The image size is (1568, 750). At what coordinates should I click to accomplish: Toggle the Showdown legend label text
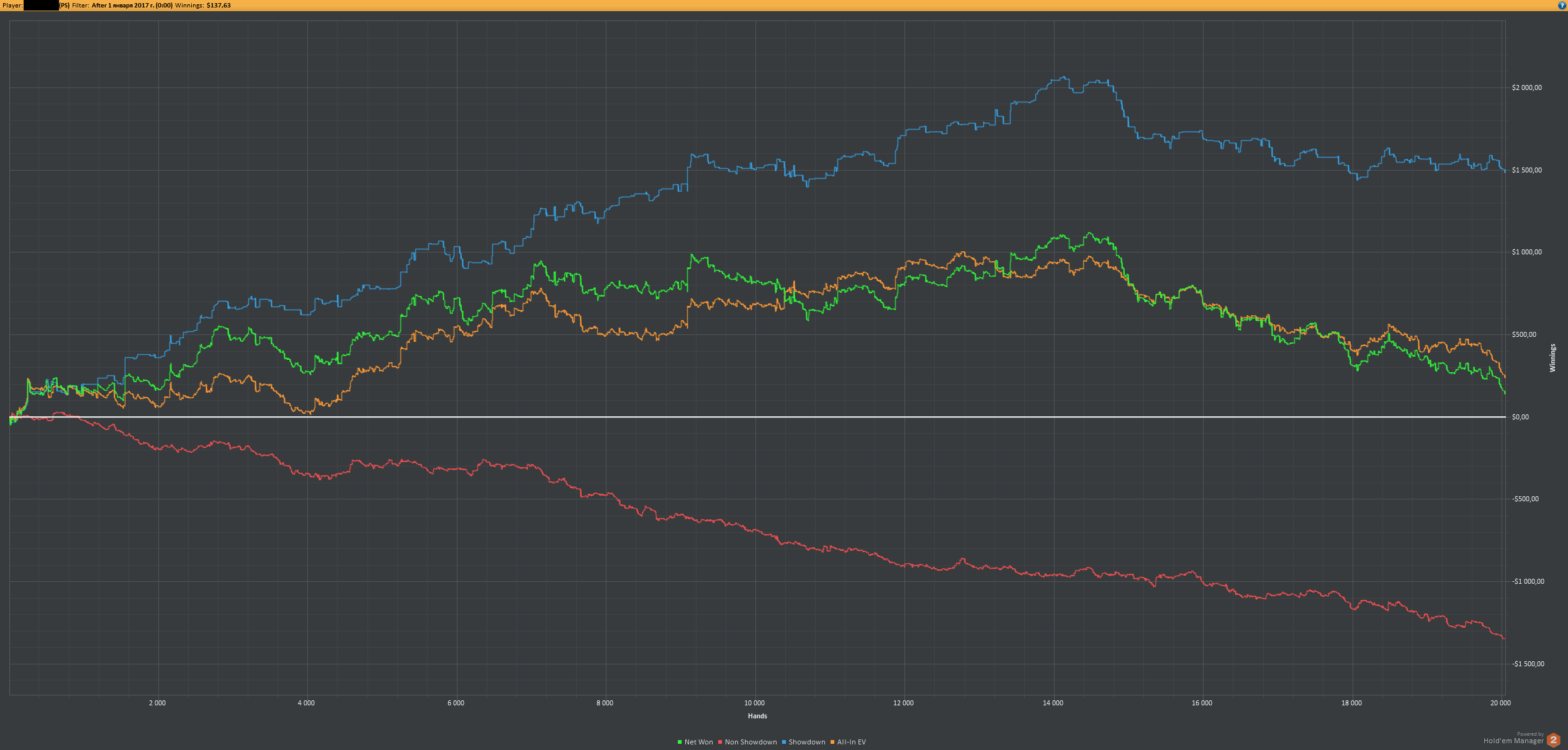(806, 742)
